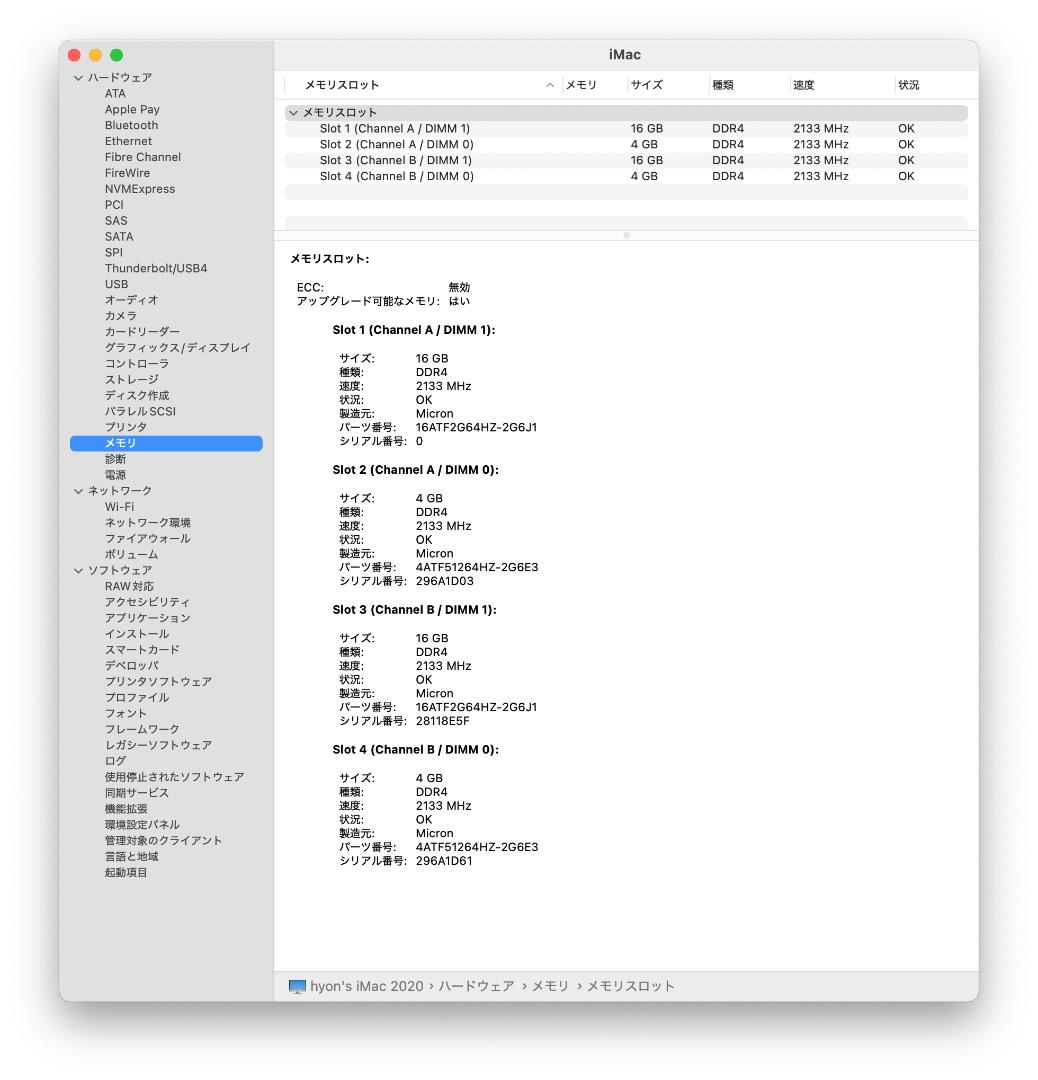This screenshot has width=1038, height=1080.
Task: Open Thunderbolt/USB4 details
Action: click(157, 268)
